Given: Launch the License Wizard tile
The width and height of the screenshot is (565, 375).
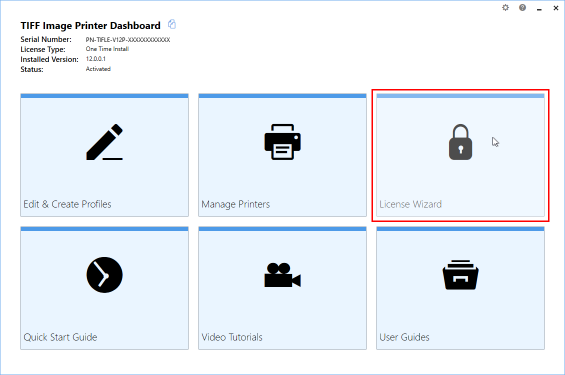Looking at the screenshot, I should pyautogui.click(x=460, y=155).
